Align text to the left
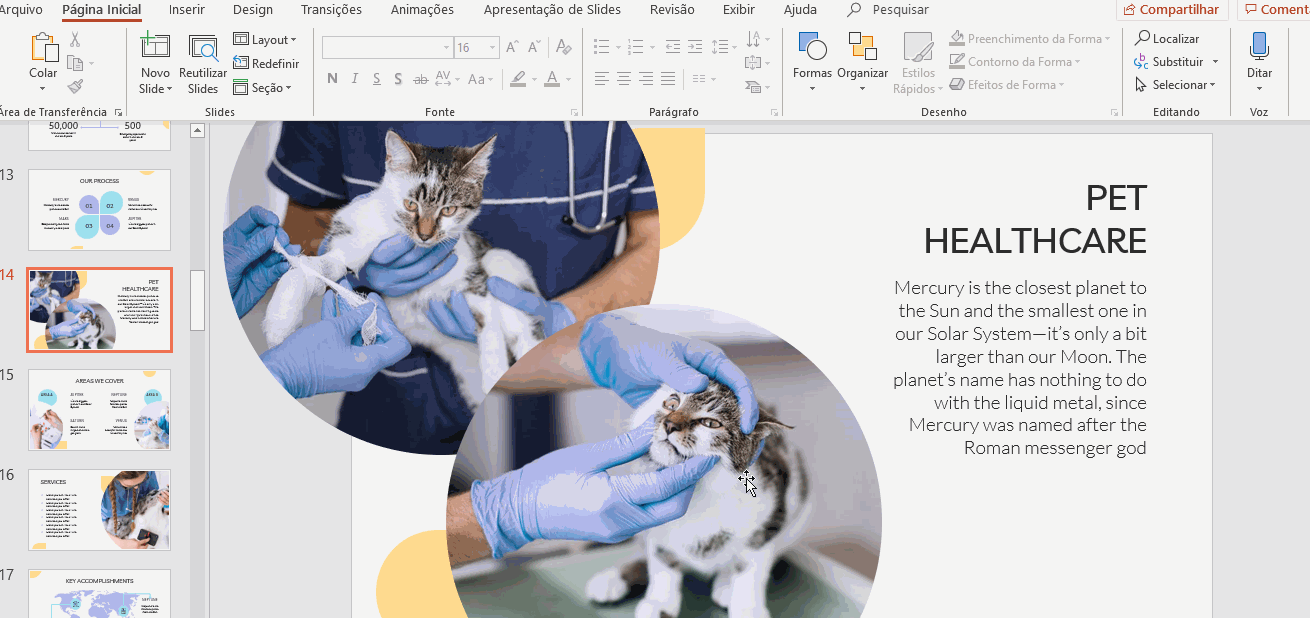Screen dimensions: 1310x618 [x=602, y=79]
